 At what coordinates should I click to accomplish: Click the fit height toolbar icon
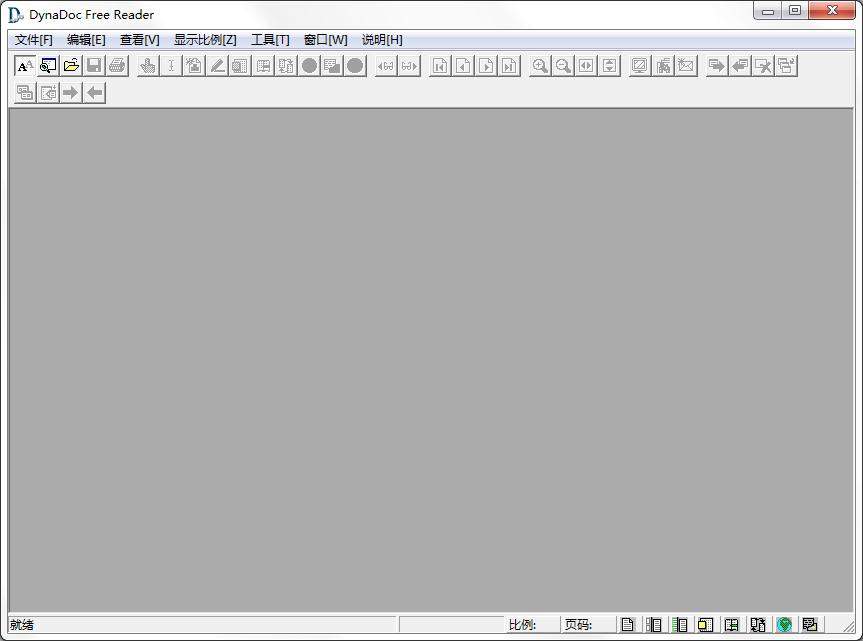pos(609,66)
